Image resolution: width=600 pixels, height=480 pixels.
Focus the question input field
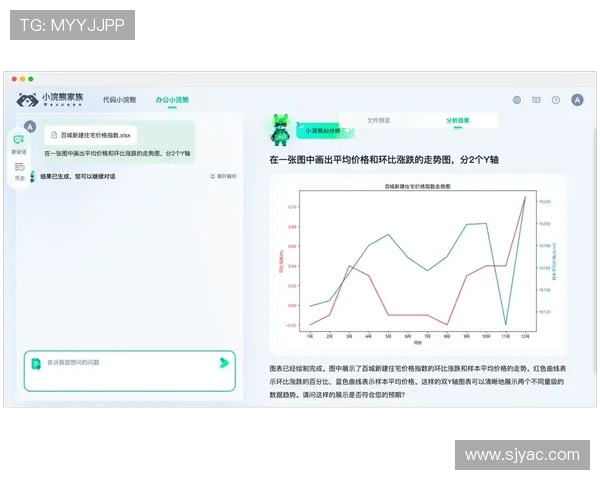tap(130, 371)
